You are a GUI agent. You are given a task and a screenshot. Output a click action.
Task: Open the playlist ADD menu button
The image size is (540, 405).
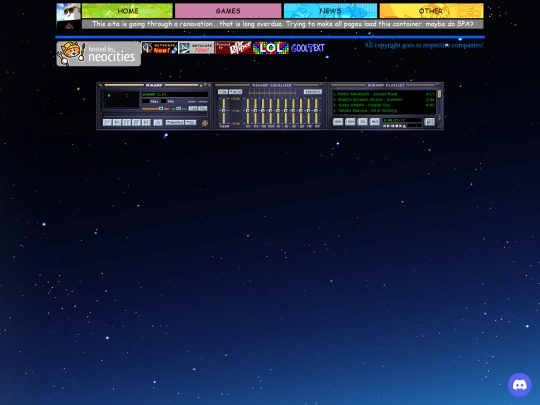pyautogui.click(x=338, y=122)
